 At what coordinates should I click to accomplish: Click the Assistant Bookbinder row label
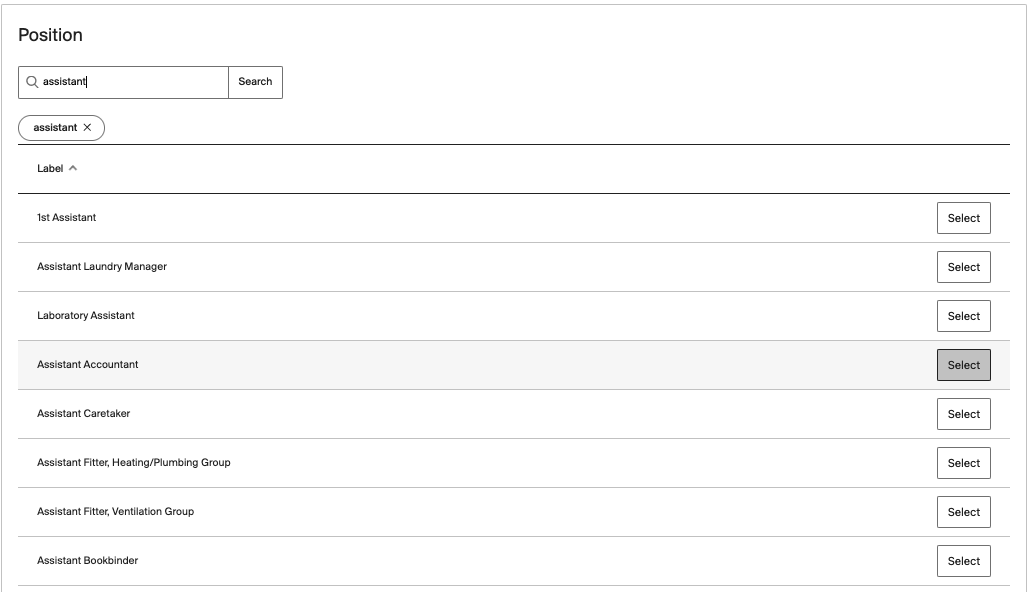(x=88, y=561)
